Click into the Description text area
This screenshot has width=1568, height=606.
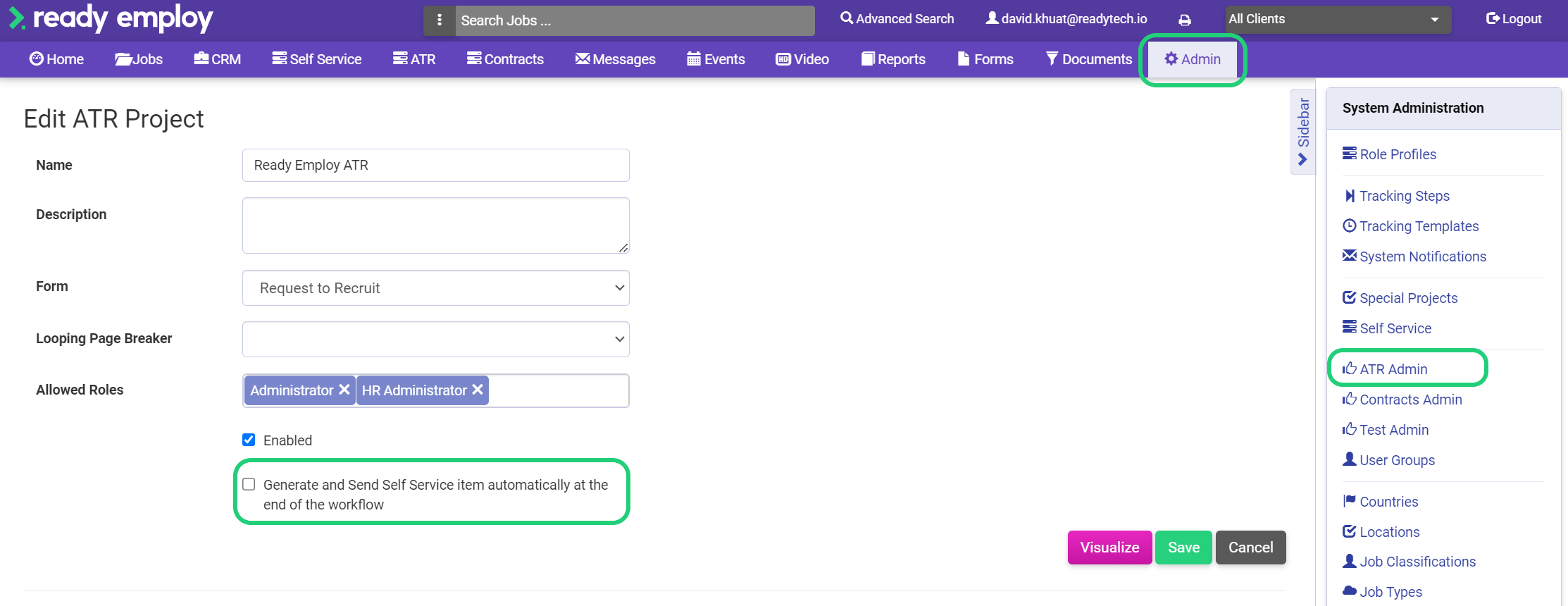tap(435, 225)
